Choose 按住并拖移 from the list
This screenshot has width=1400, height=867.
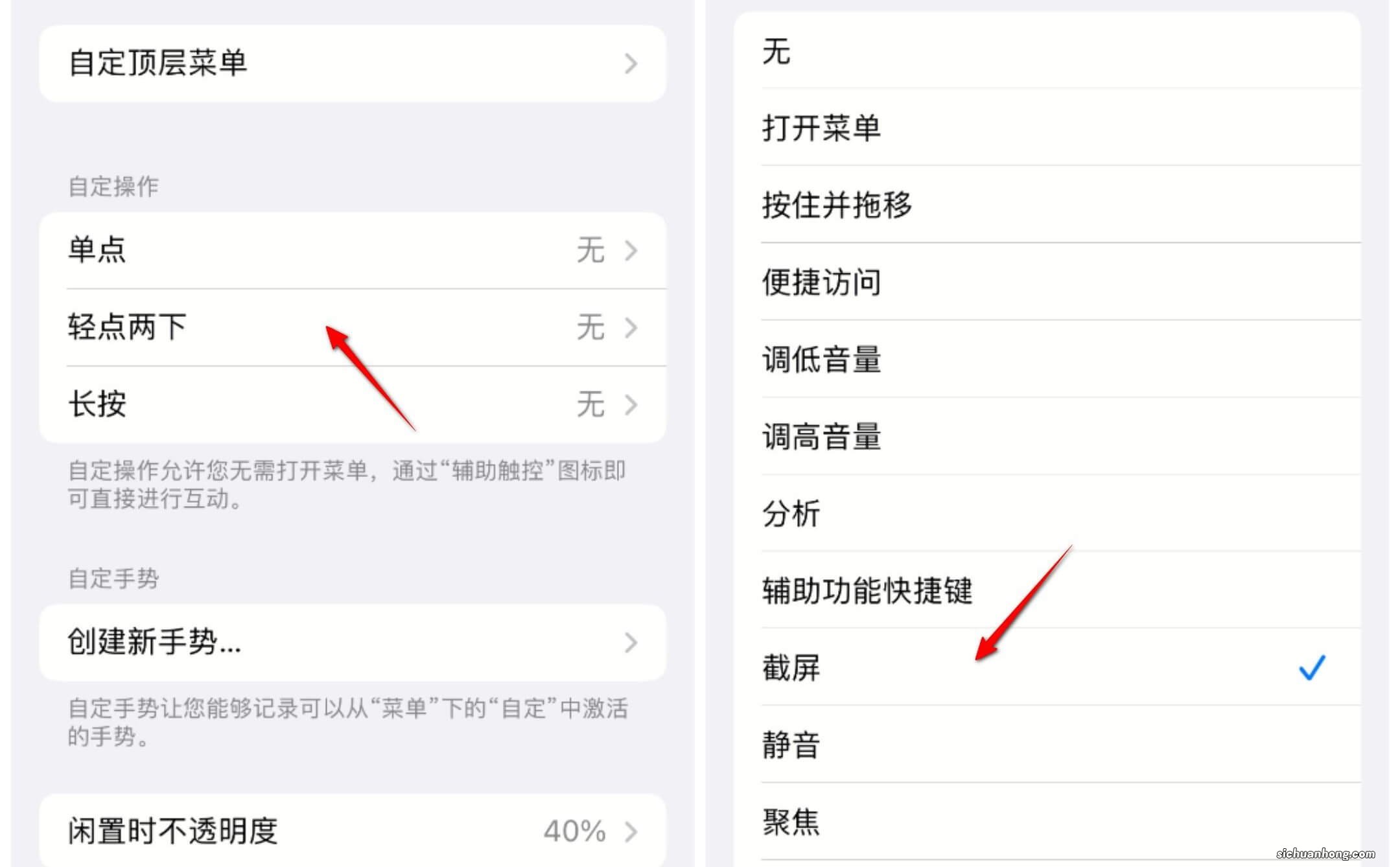(x=1047, y=204)
